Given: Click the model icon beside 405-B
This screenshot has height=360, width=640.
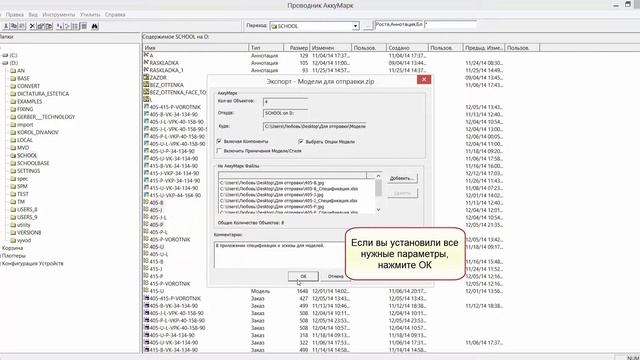Looking at the screenshot, I should point(146,202).
